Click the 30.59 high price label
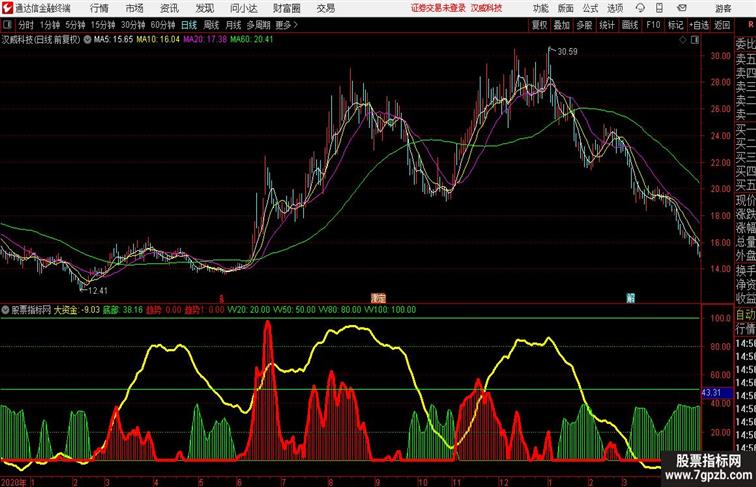The width and height of the screenshot is (756, 487). click(x=567, y=52)
